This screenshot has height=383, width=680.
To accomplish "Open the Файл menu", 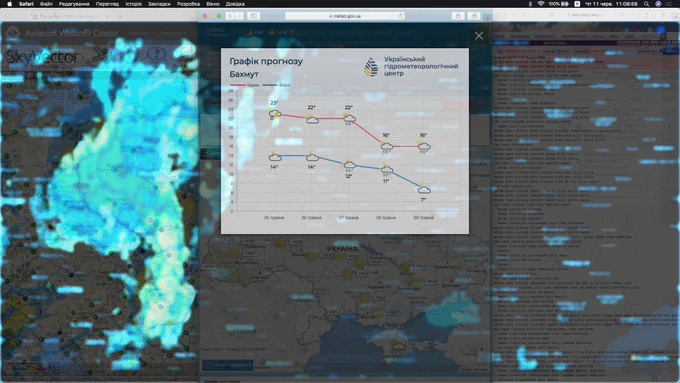I will [x=46, y=4].
